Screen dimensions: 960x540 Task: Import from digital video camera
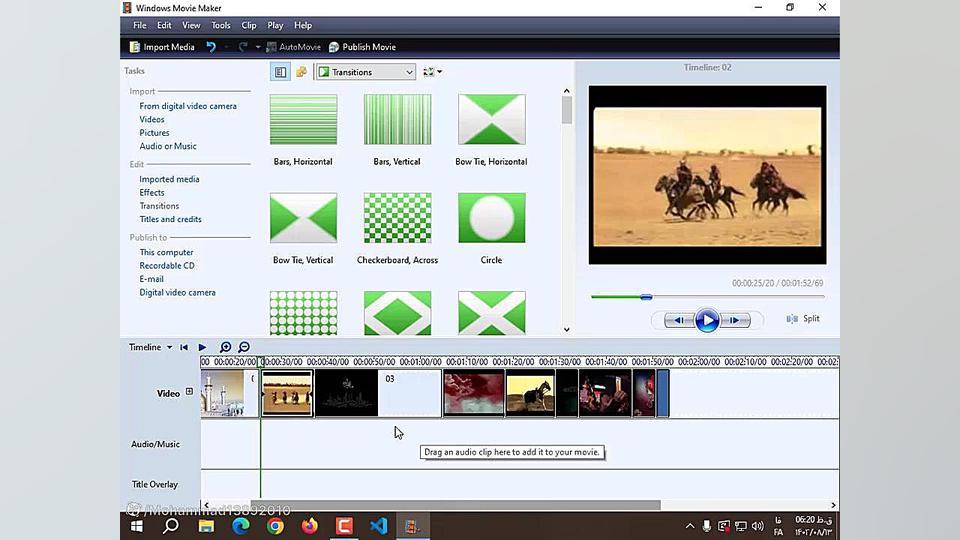click(188, 106)
